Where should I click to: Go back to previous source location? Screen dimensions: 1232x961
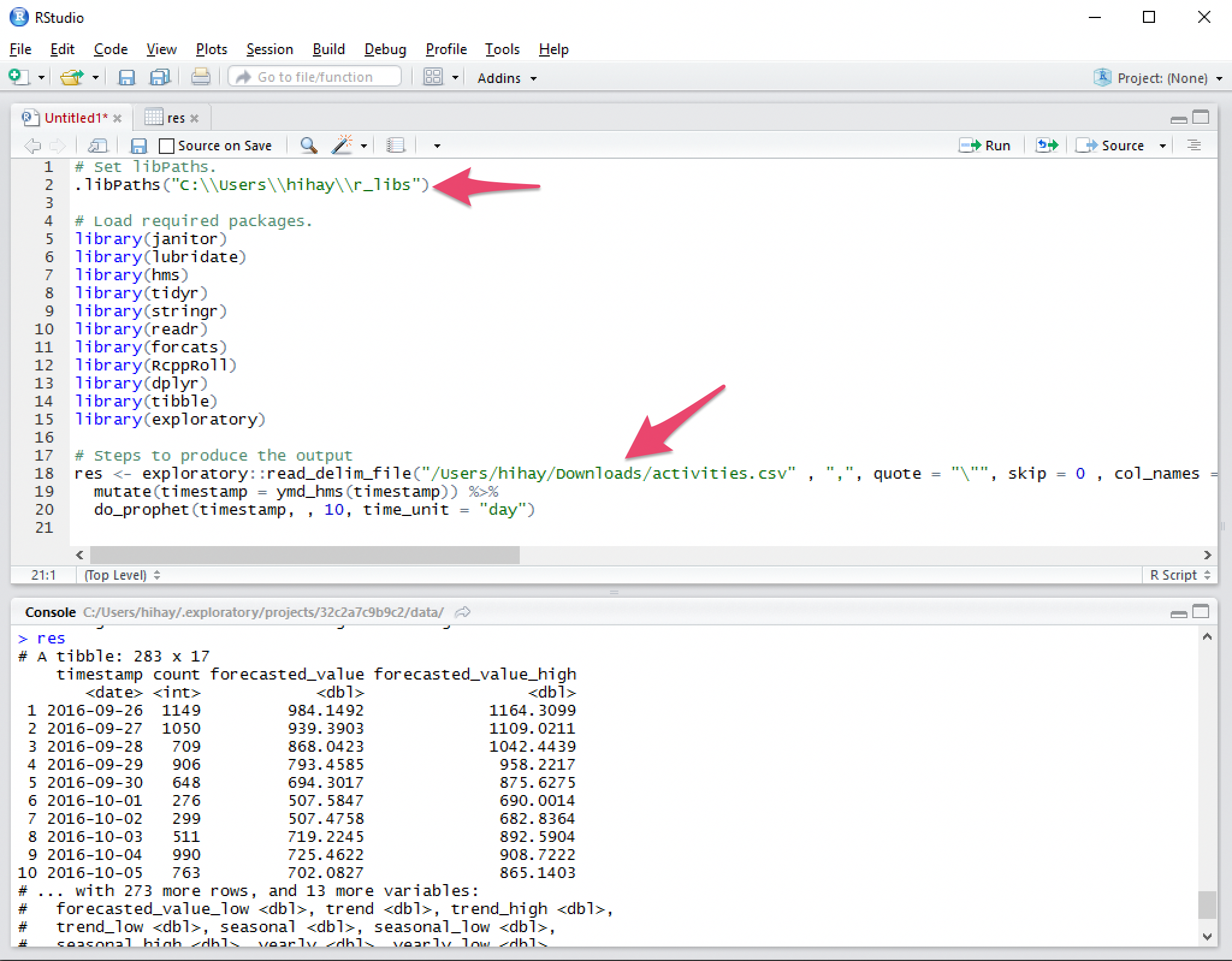(x=32, y=146)
